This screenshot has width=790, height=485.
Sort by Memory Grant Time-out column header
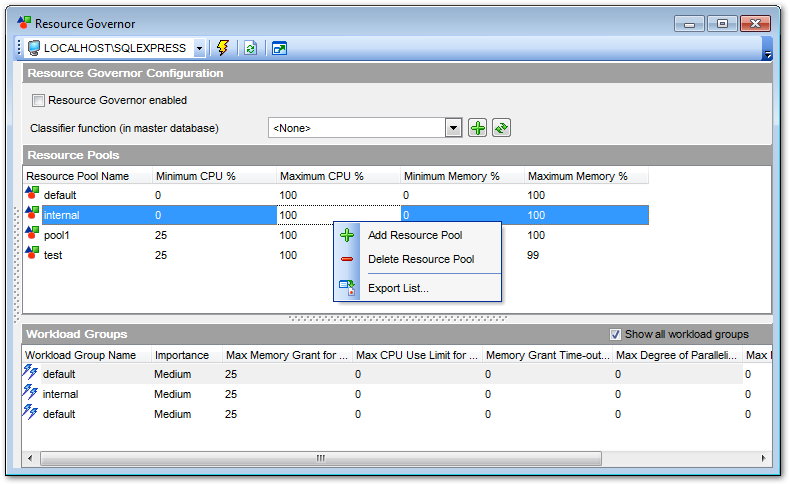coord(547,355)
